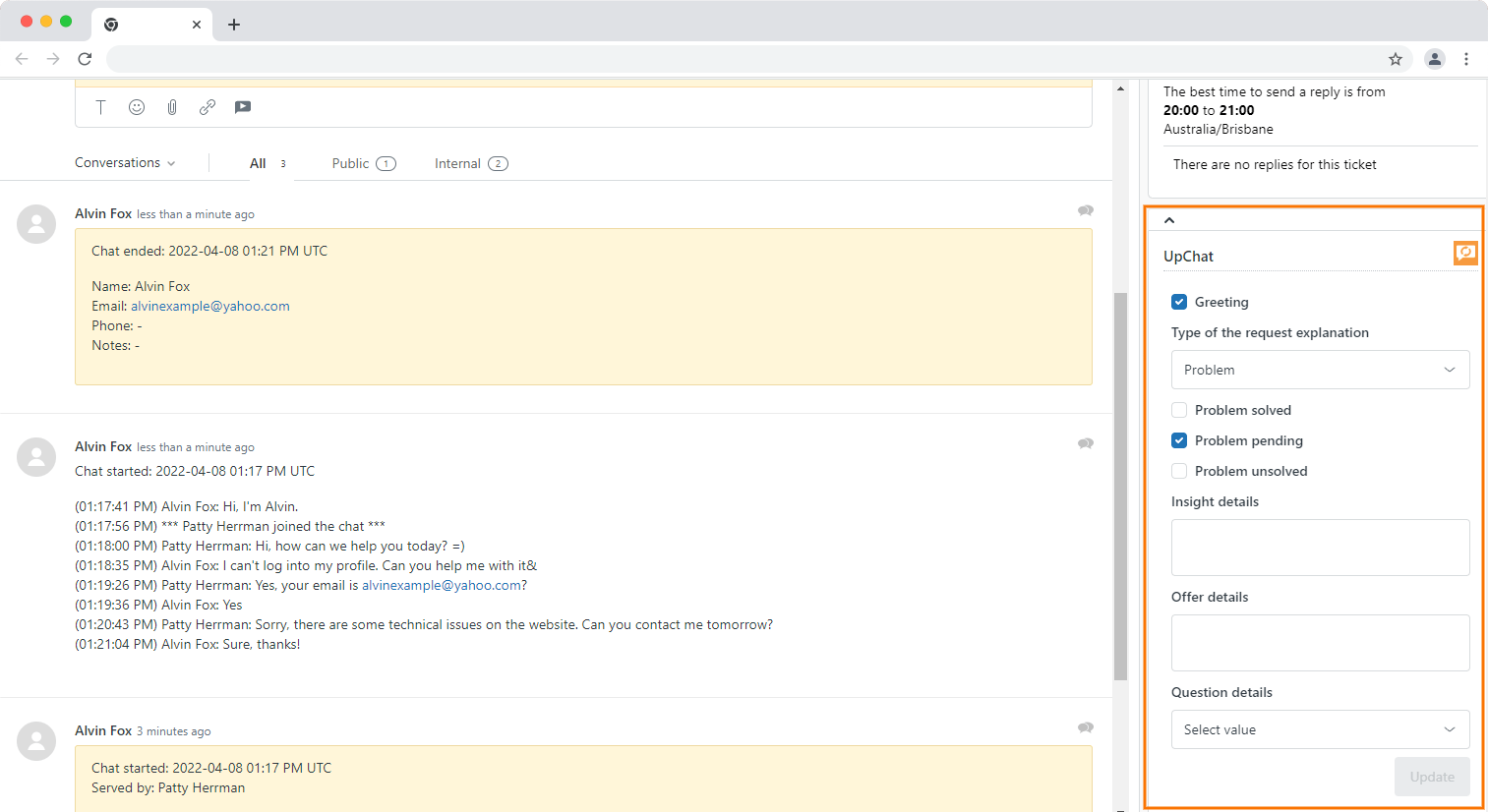Open the emoji picker icon
Screen dimensions: 1488x812
click(137, 107)
